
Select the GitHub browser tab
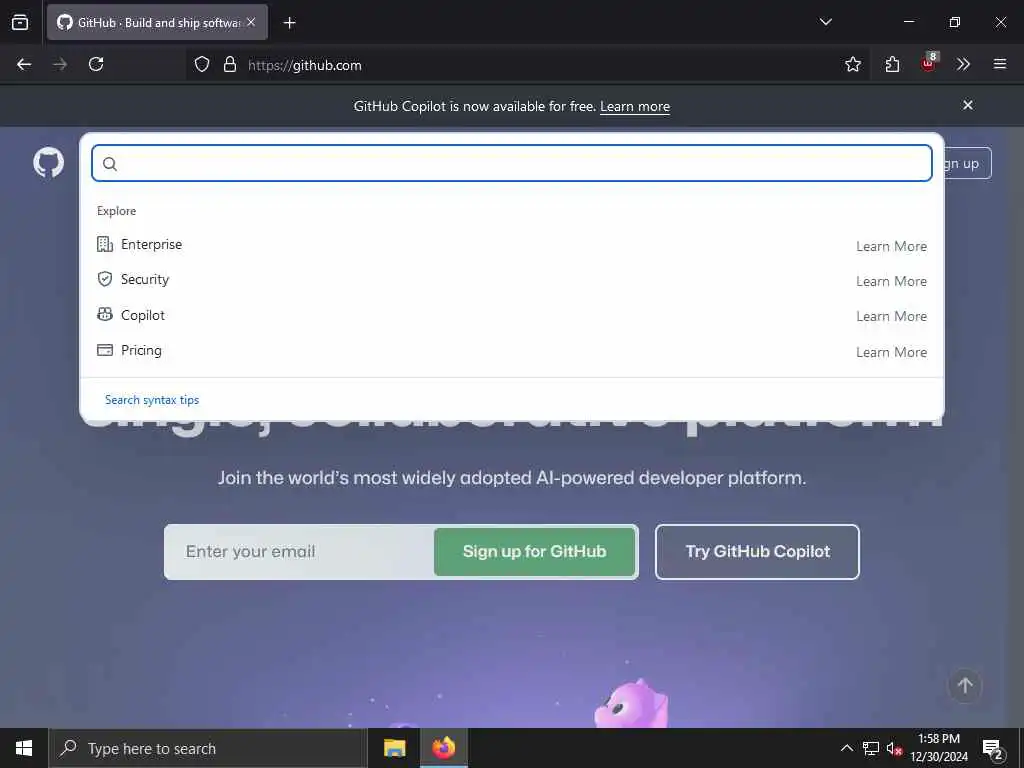[157, 23]
